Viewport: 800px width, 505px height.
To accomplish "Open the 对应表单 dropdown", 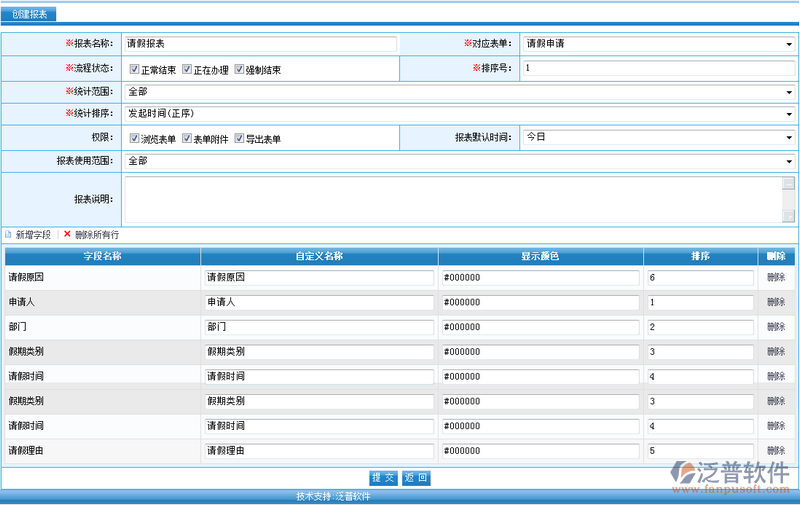I will coord(658,44).
